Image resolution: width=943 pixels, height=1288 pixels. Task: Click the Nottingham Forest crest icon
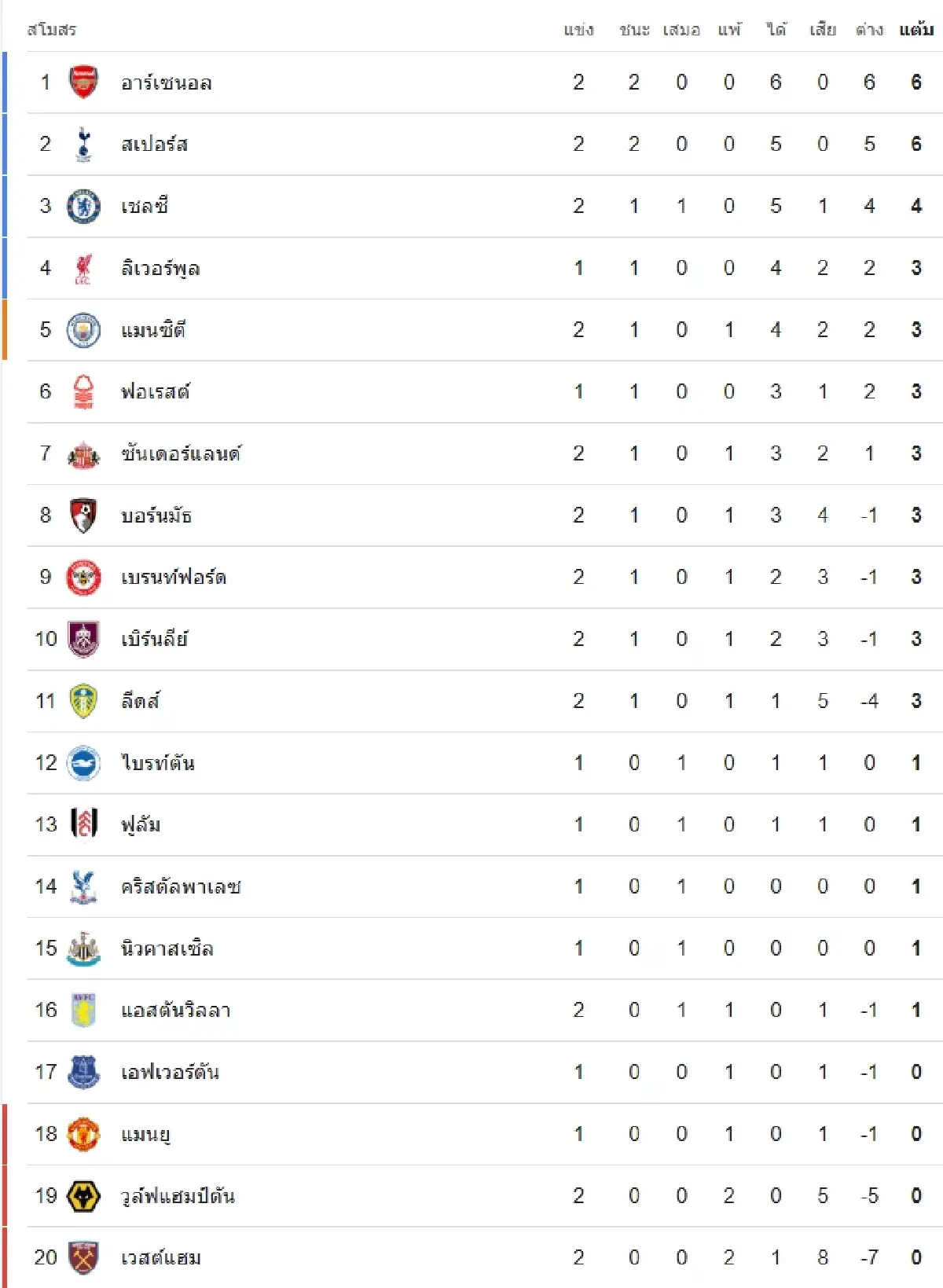[83, 392]
